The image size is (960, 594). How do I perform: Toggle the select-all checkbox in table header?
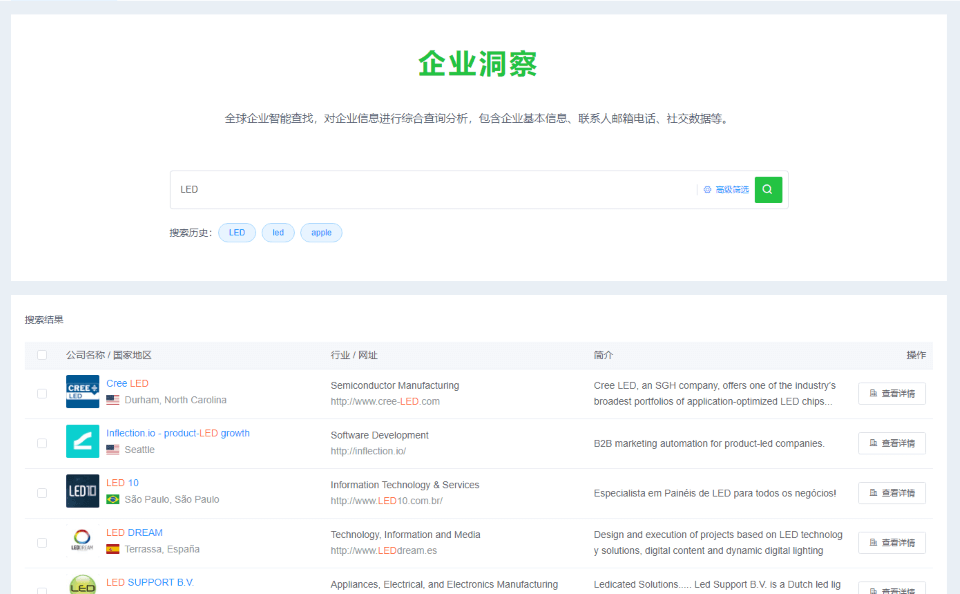pyautogui.click(x=42, y=355)
